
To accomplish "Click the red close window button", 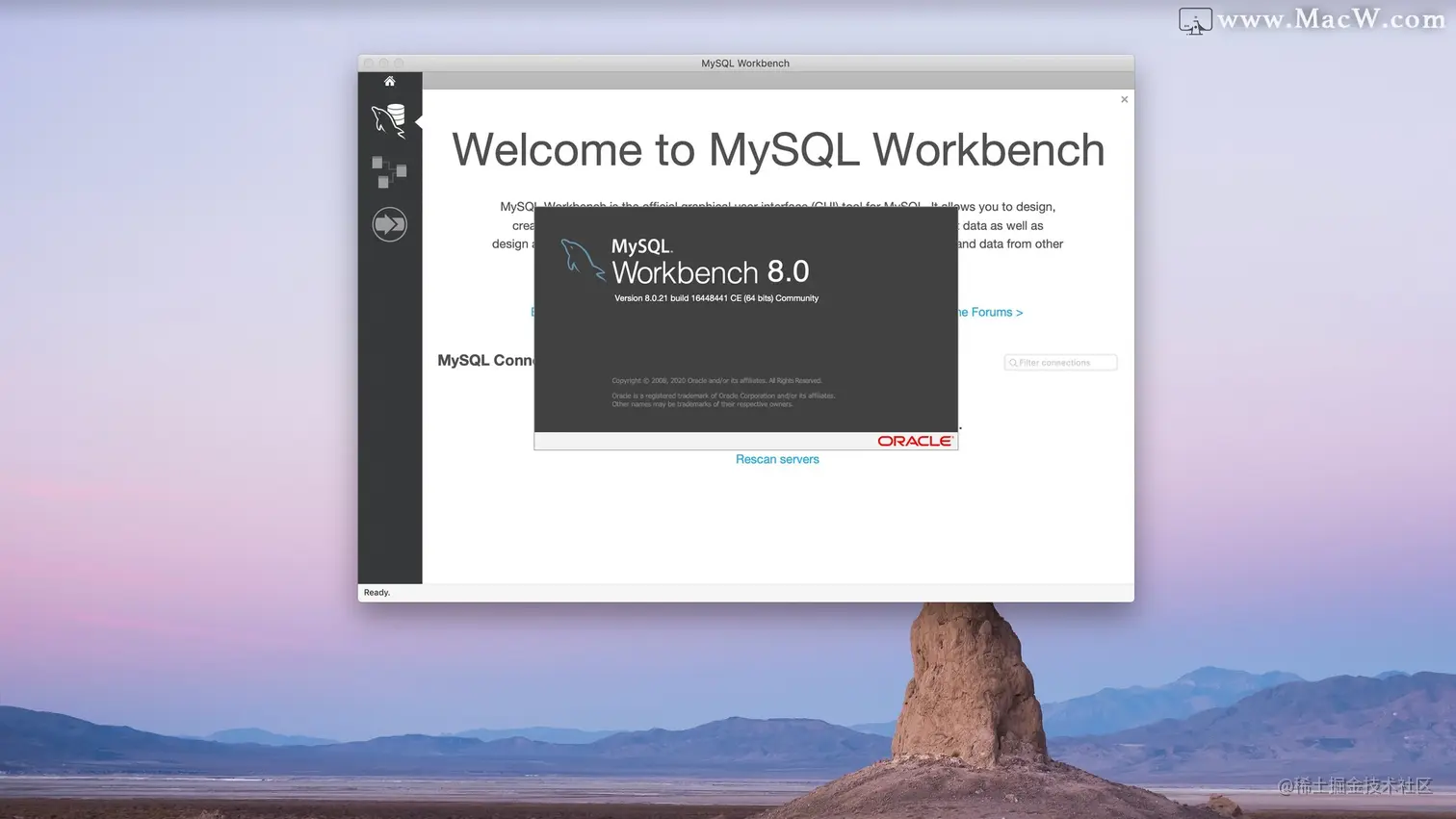I will pos(369,64).
